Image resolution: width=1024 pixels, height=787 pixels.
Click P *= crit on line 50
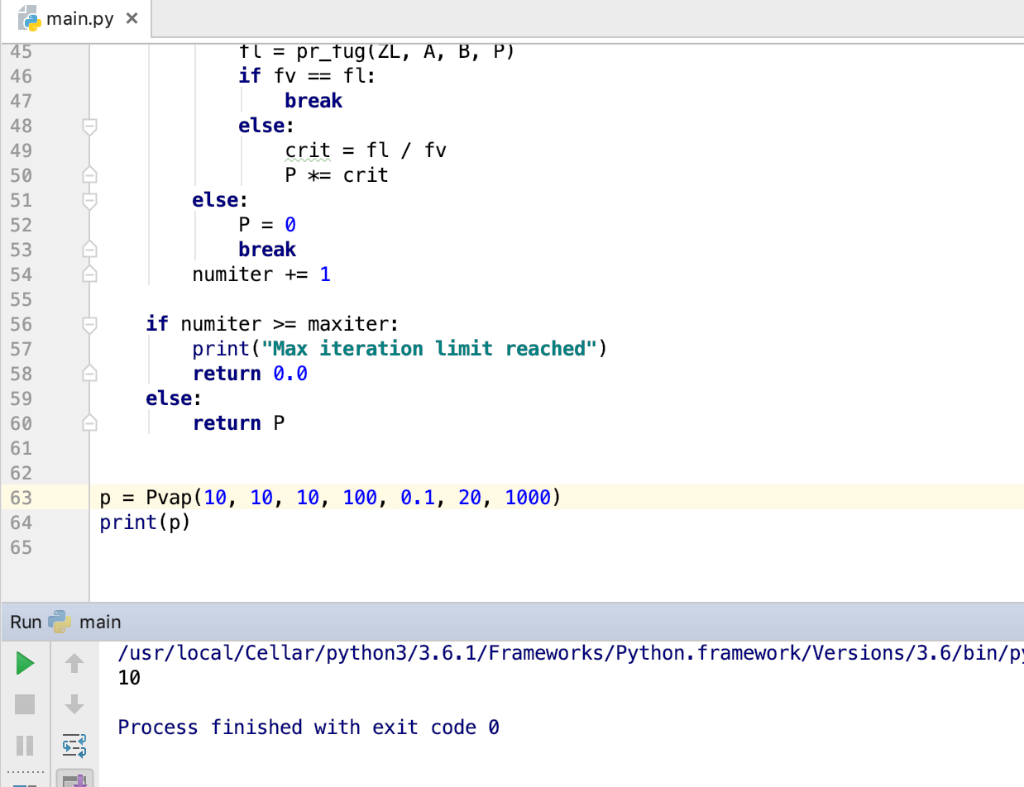click(x=336, y=175)
